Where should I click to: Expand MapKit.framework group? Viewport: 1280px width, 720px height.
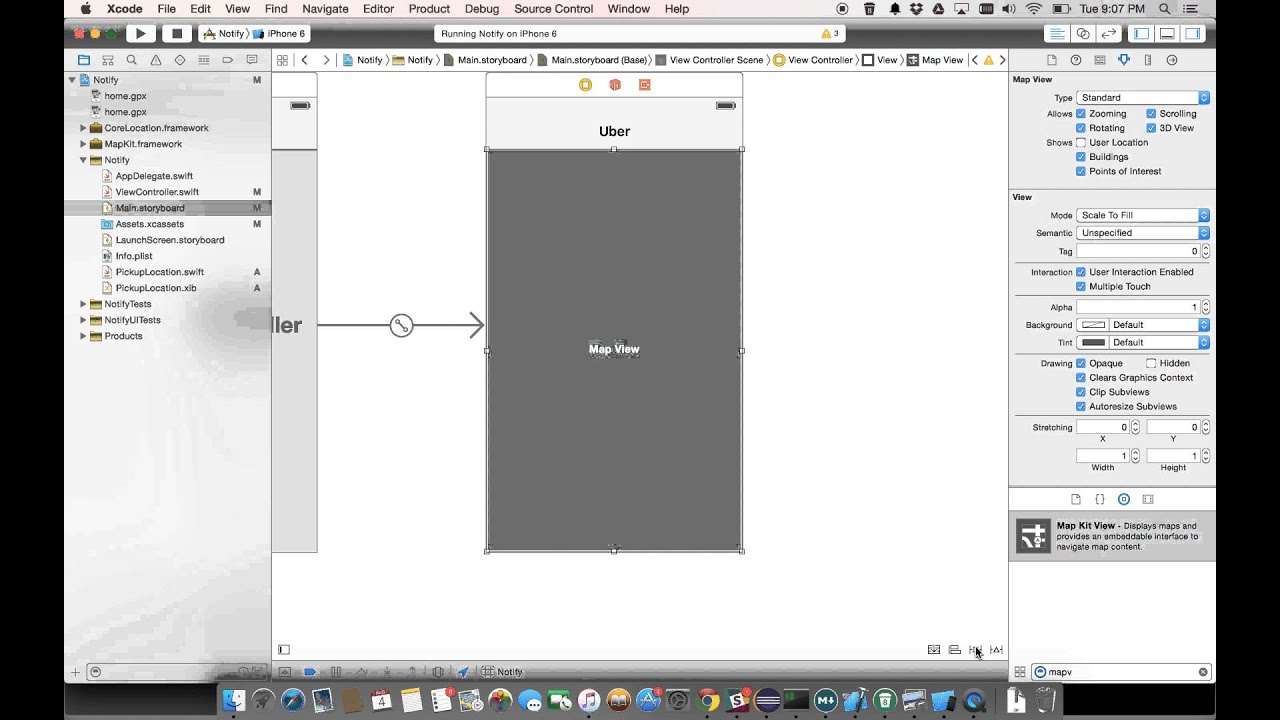(83, 144)
